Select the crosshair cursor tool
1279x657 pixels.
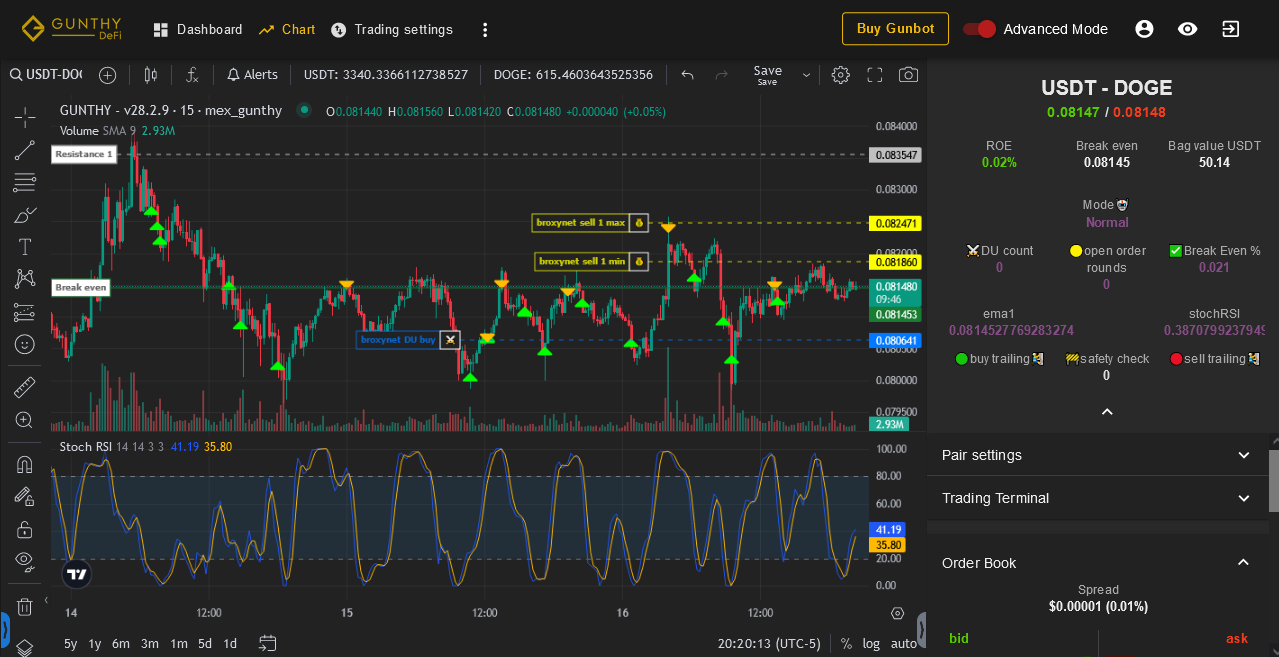[25, 118]
